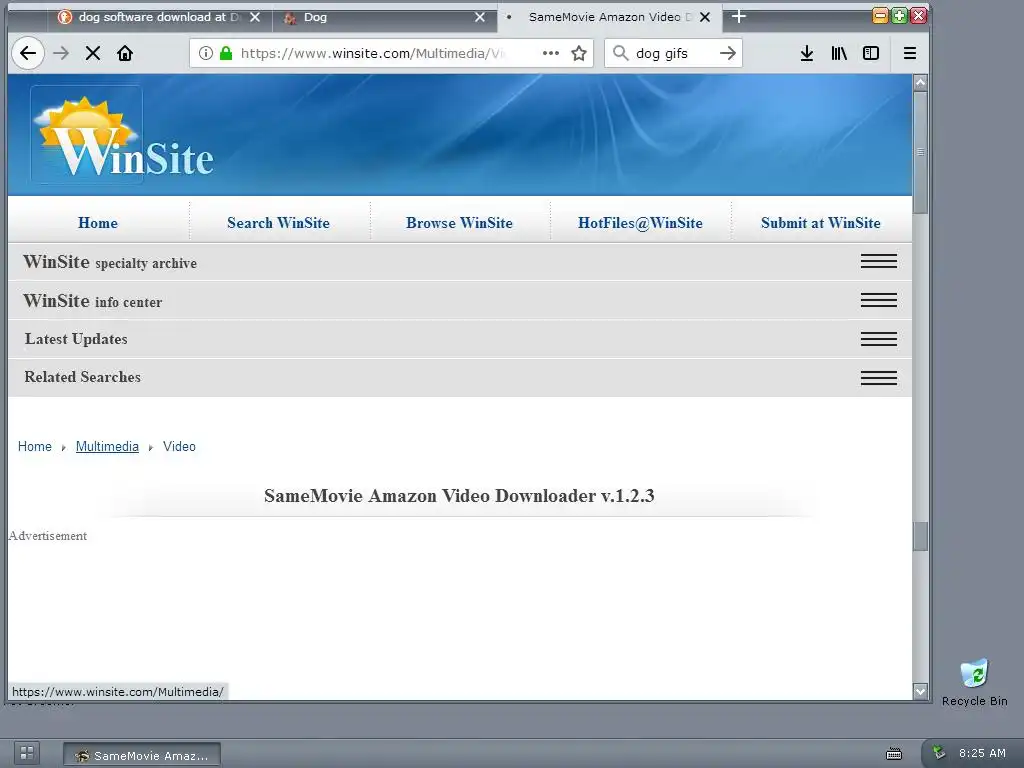Click the 8:25 AM clock

click(982, 753)
